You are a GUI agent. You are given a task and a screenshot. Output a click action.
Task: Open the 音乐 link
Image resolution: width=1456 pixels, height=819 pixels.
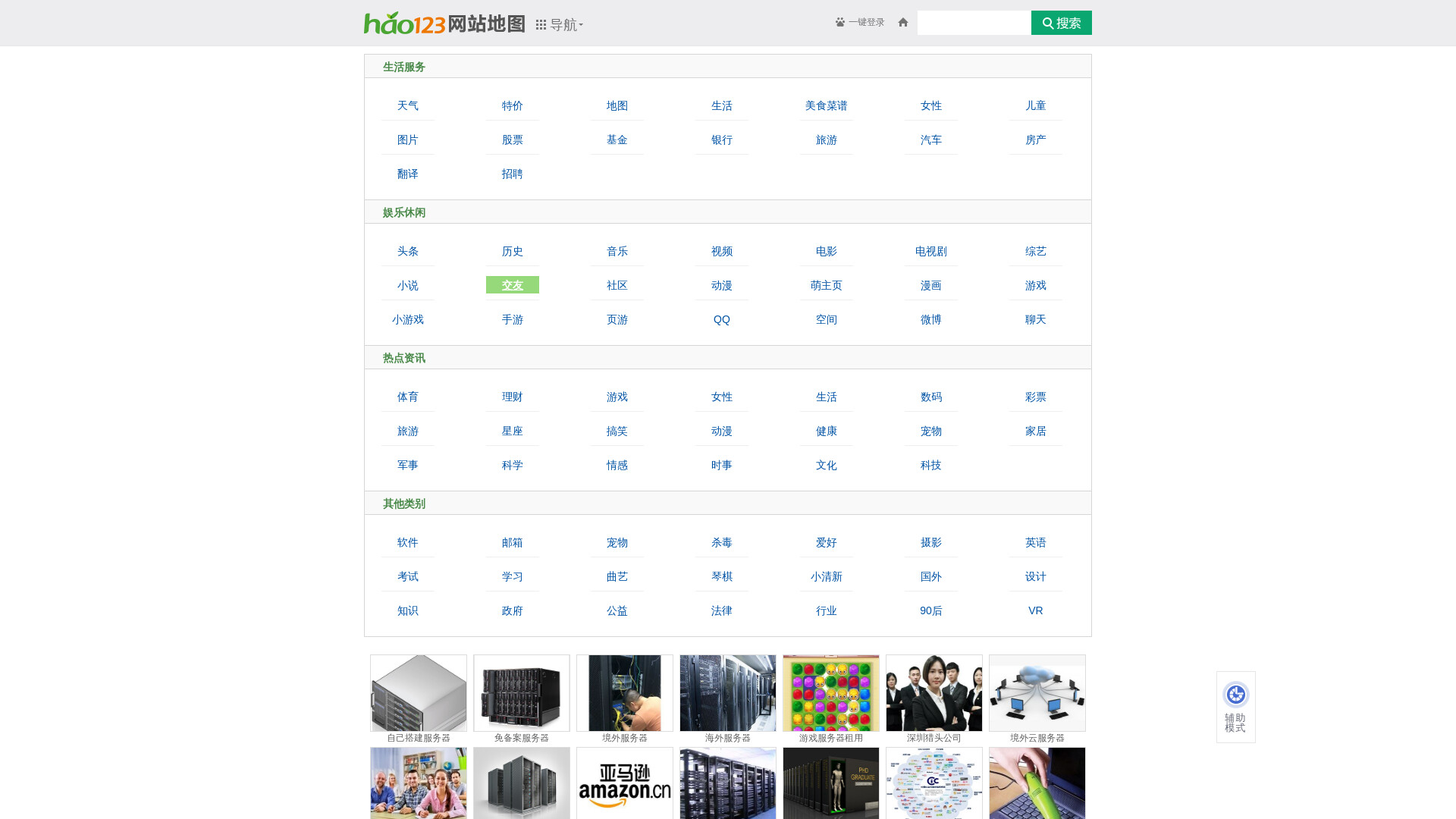pyautogui.click(x=617, y=251)
